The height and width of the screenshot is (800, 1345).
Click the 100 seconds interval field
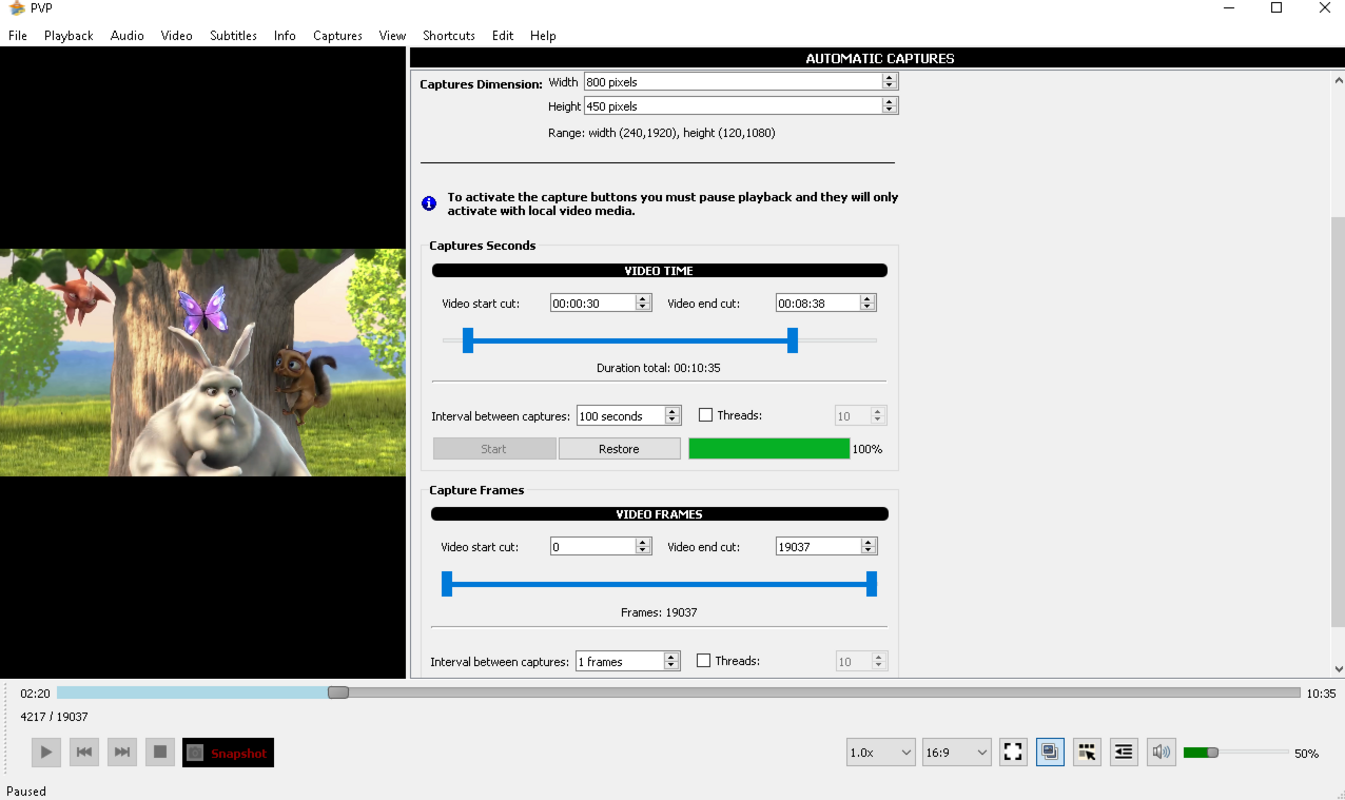point(621,416)
